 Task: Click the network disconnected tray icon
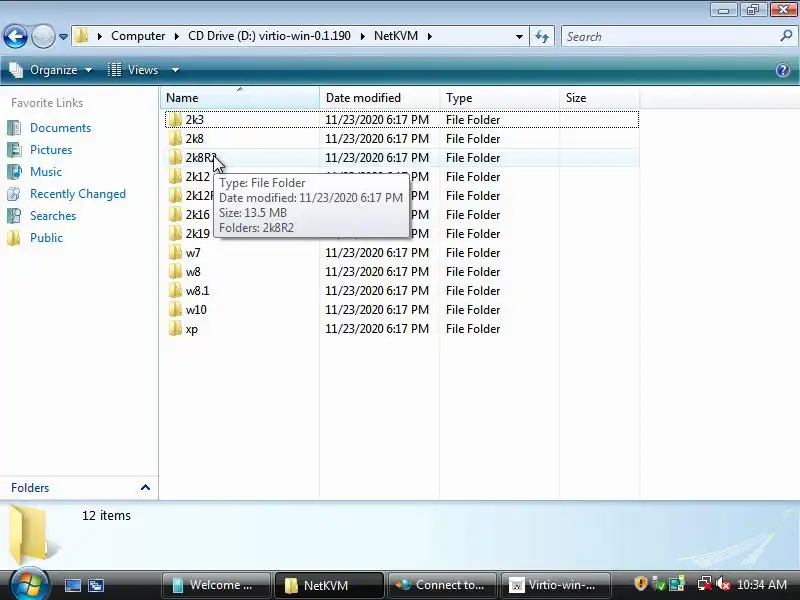[704, 584]
